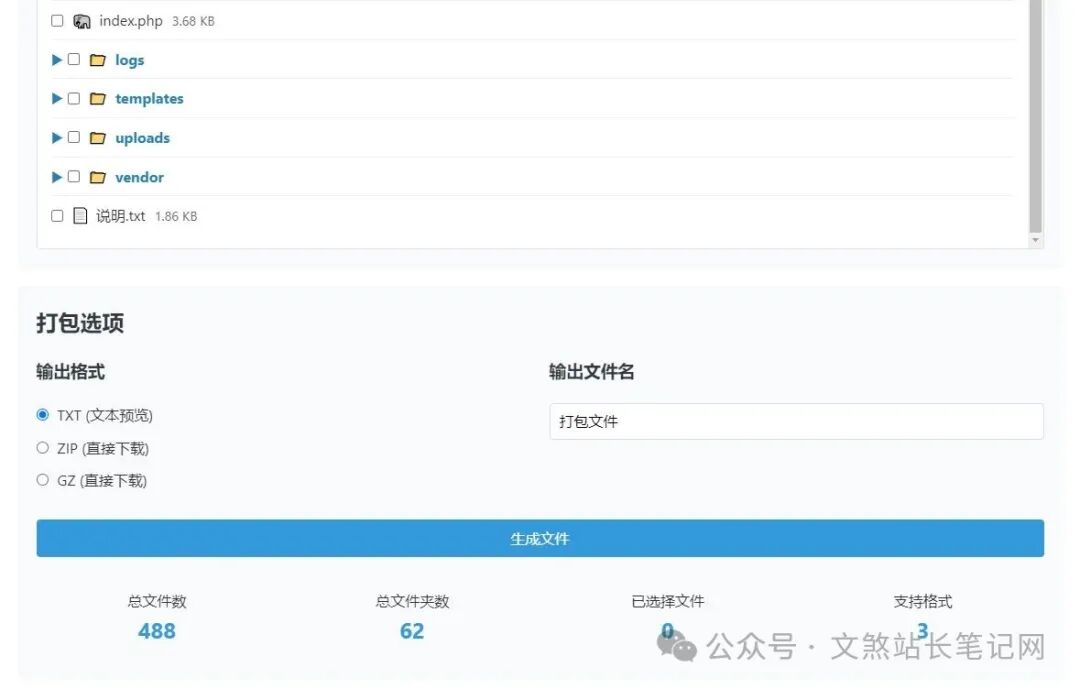Click the text file icon next to 说明.txt

click(80, 215)
